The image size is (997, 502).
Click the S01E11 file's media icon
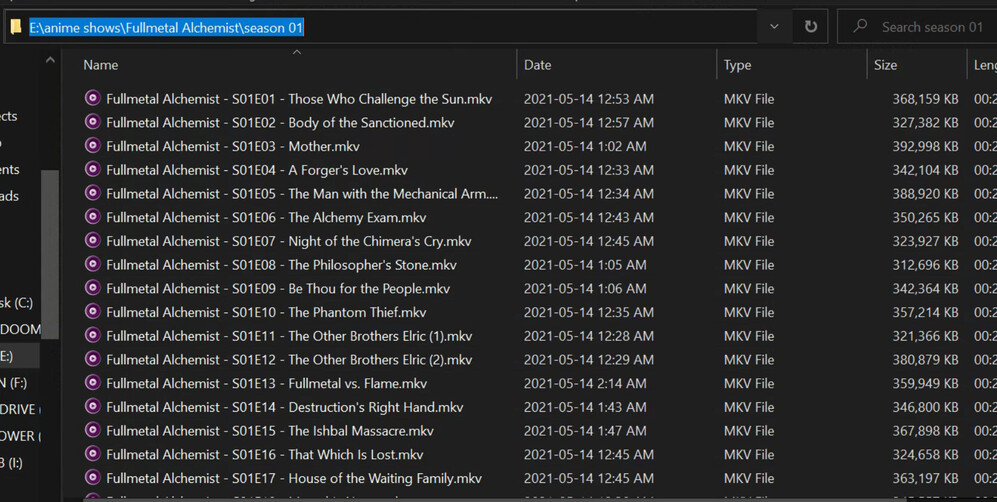[x=93, y=335]
